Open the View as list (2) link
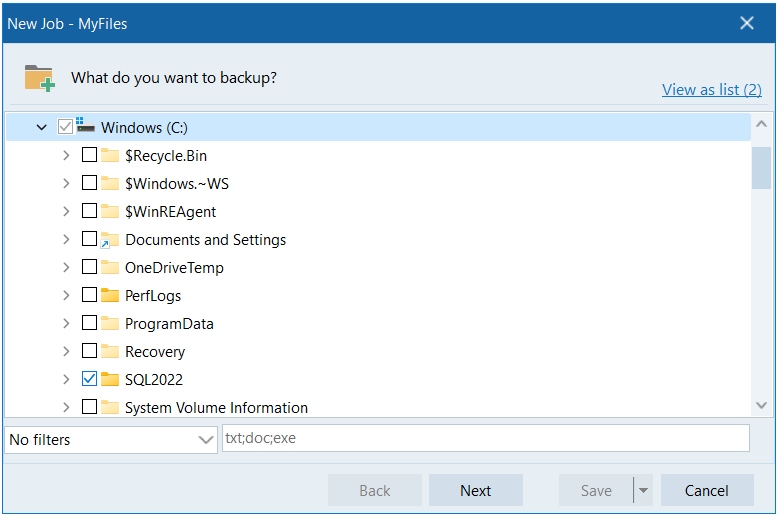This screenshot has width=781, height=519. (711, 89)
